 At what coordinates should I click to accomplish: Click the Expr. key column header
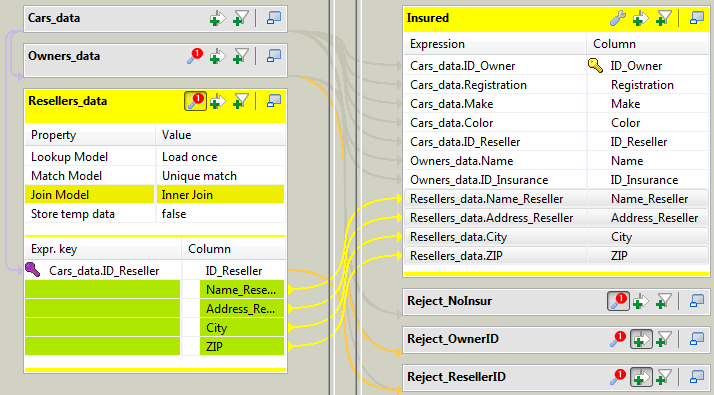click(x=103, y=249)
